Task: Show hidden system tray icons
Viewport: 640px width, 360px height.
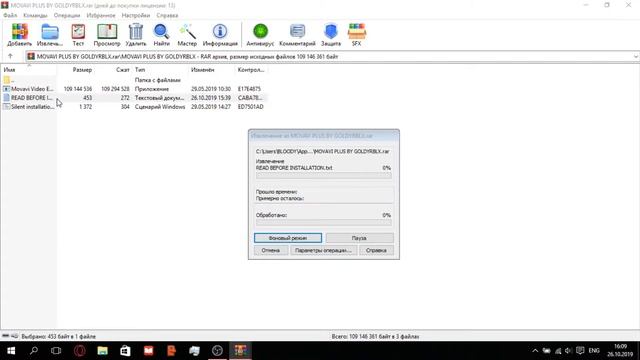Action: point(535,351)
